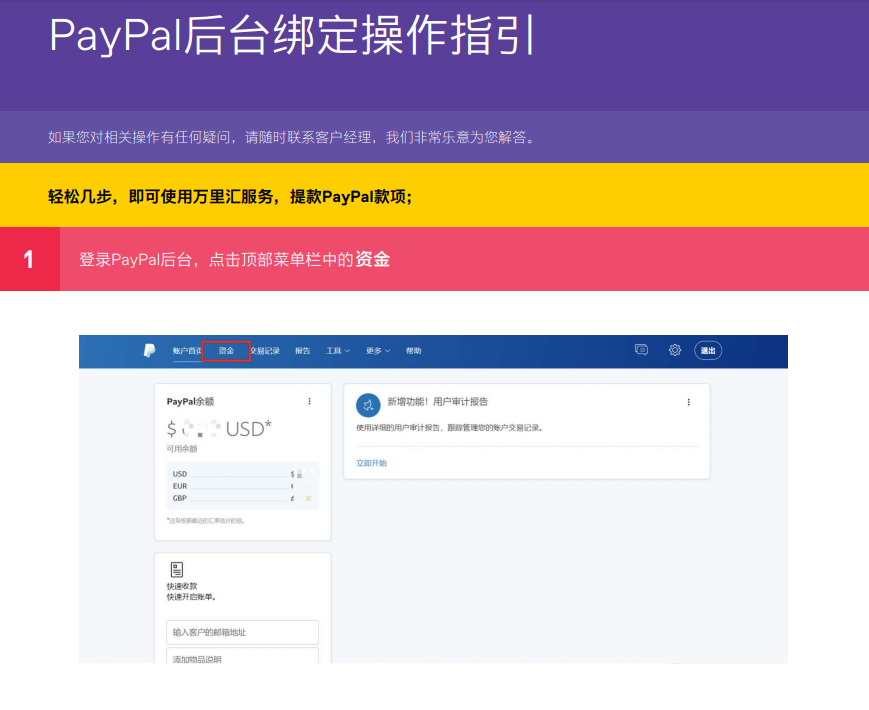The height and width of the screenshot is (710, 869).
Task: Click the rocket icon beside 新增功能
Action: click(368, 404)
